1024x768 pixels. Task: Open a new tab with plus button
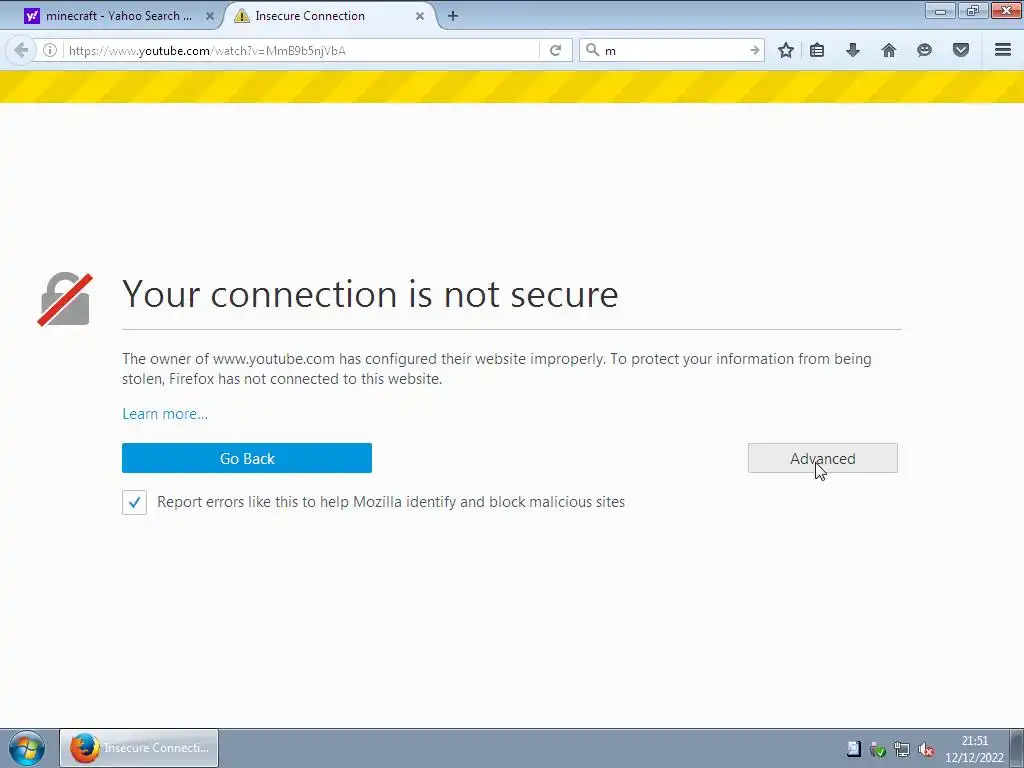click(x=453, y=16)
